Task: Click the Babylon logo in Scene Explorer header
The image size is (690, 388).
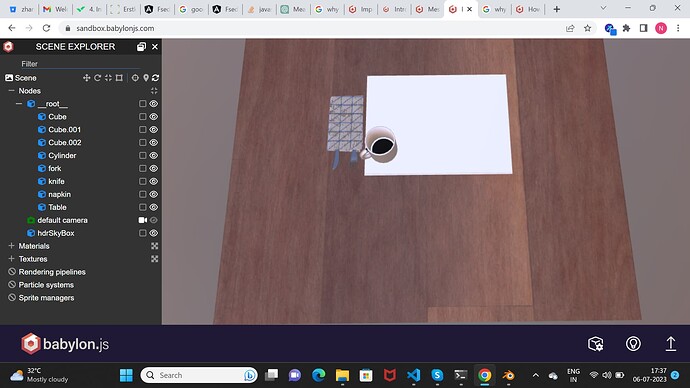Action: coord(8,47)
